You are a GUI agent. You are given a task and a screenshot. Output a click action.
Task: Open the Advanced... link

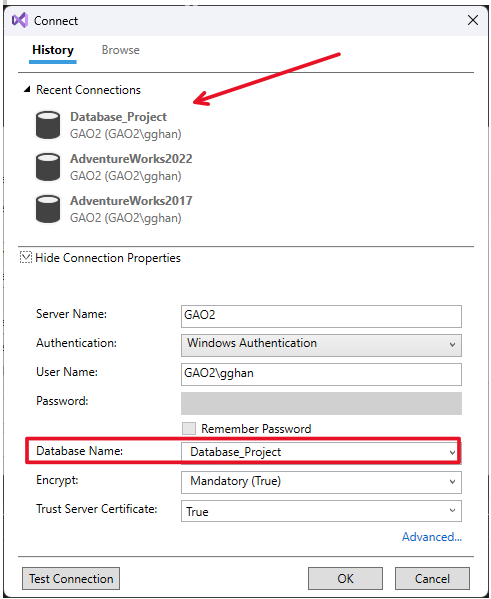point(432,537)
